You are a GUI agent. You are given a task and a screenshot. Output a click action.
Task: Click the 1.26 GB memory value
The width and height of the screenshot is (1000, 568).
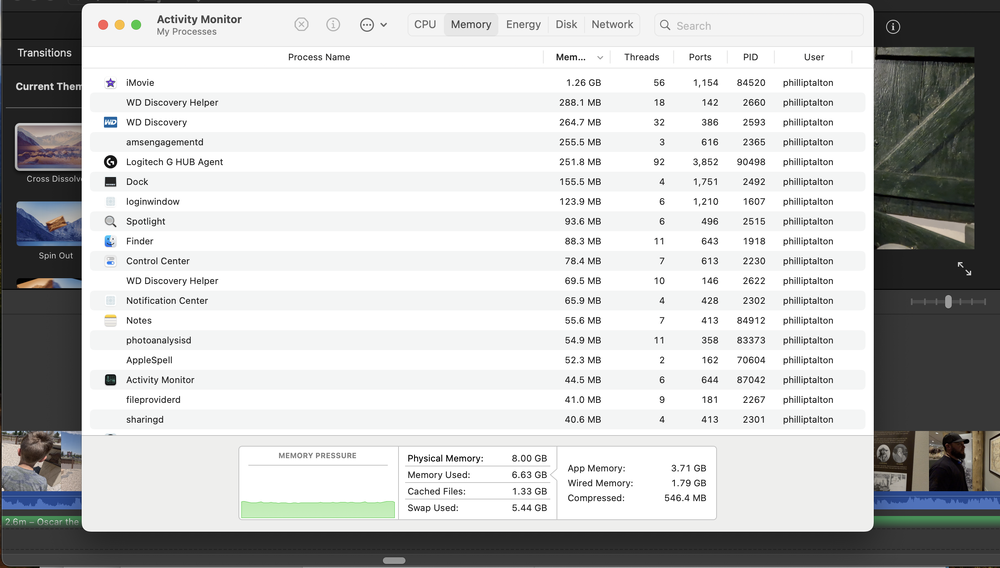584,83
